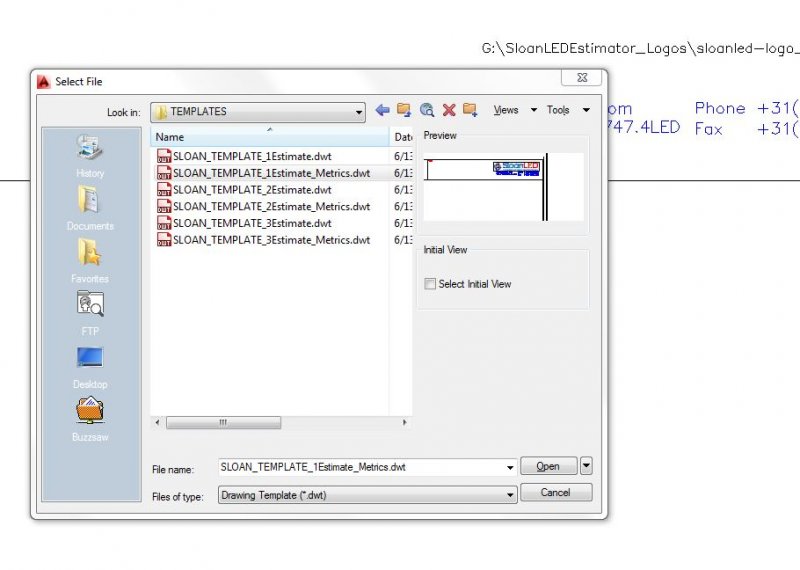The height and width of the screenshot is (570, 800).
Task: Enable the Select Initial View checkbox
Action: (x=430, y=284)
